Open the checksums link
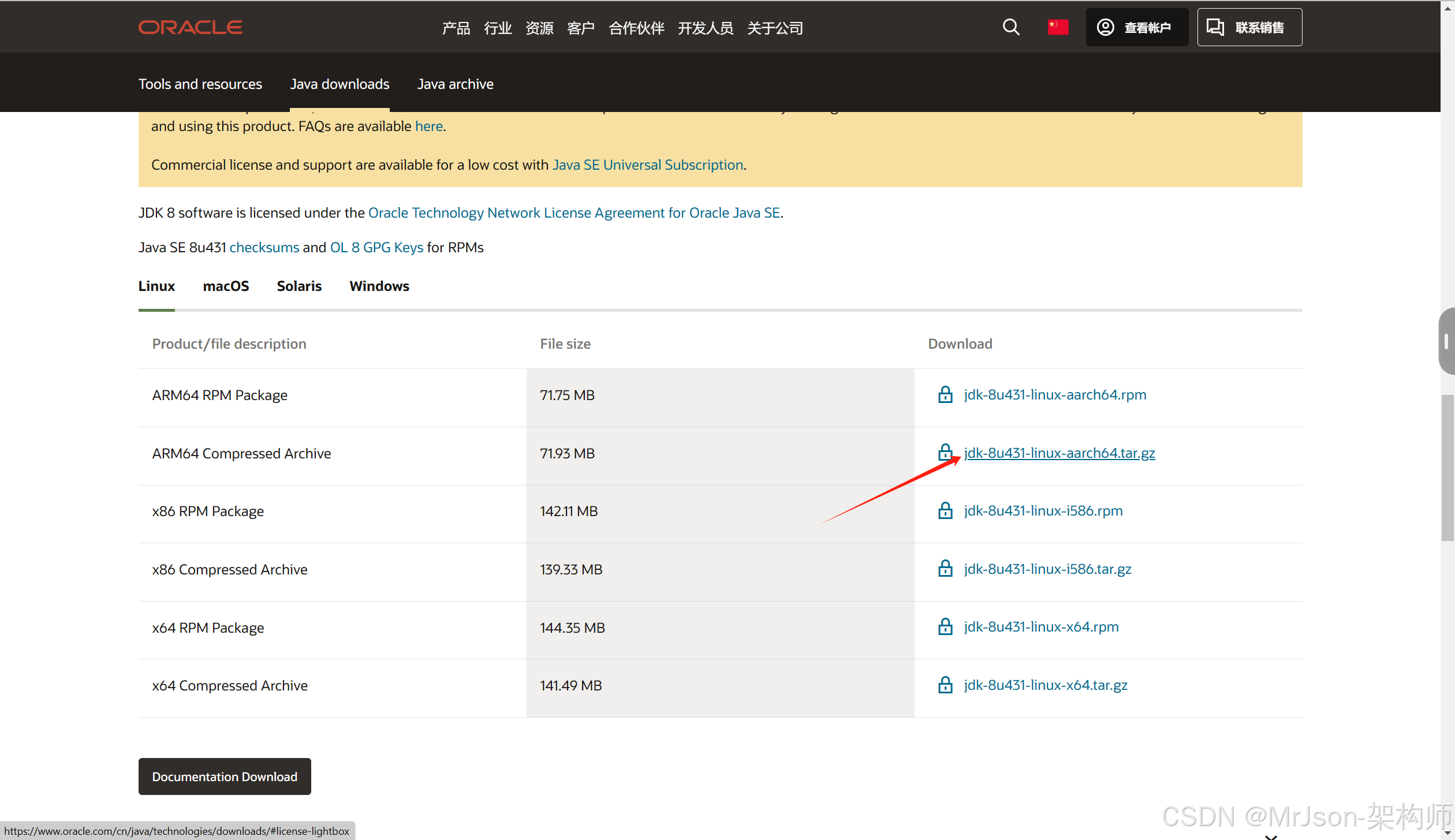Viewport: 1455px width, 840px height. [264, 248]
